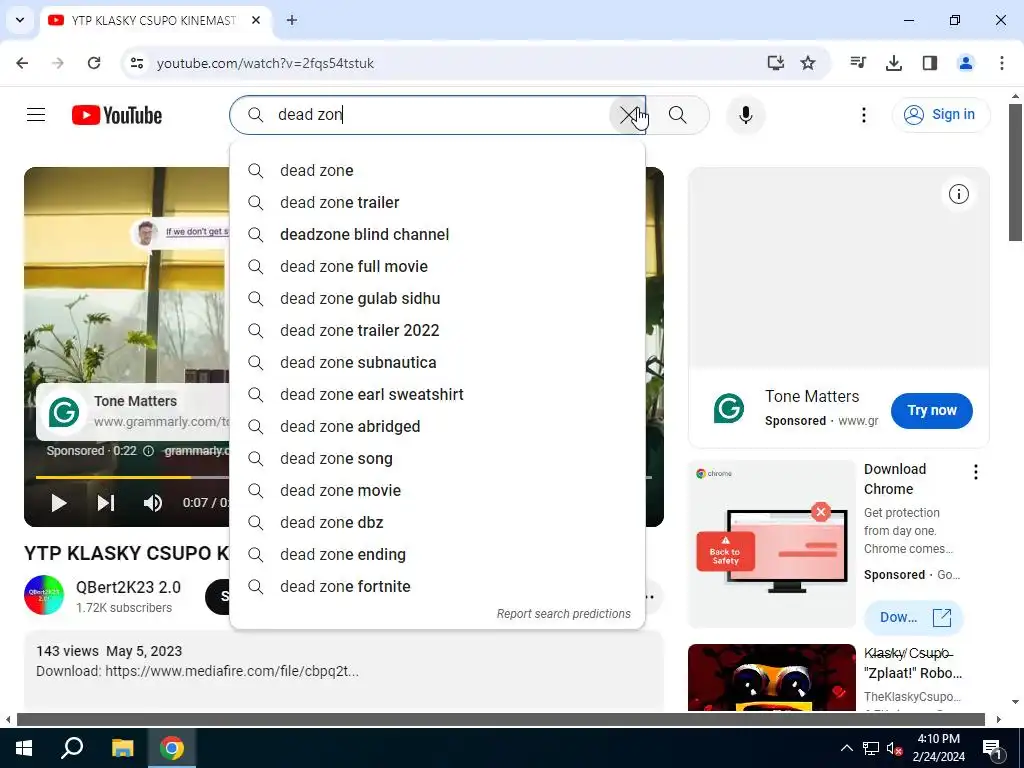Open the mediafire download link
The height and width of the screenshot is (768, 1024).
click(x=232, y=671)
